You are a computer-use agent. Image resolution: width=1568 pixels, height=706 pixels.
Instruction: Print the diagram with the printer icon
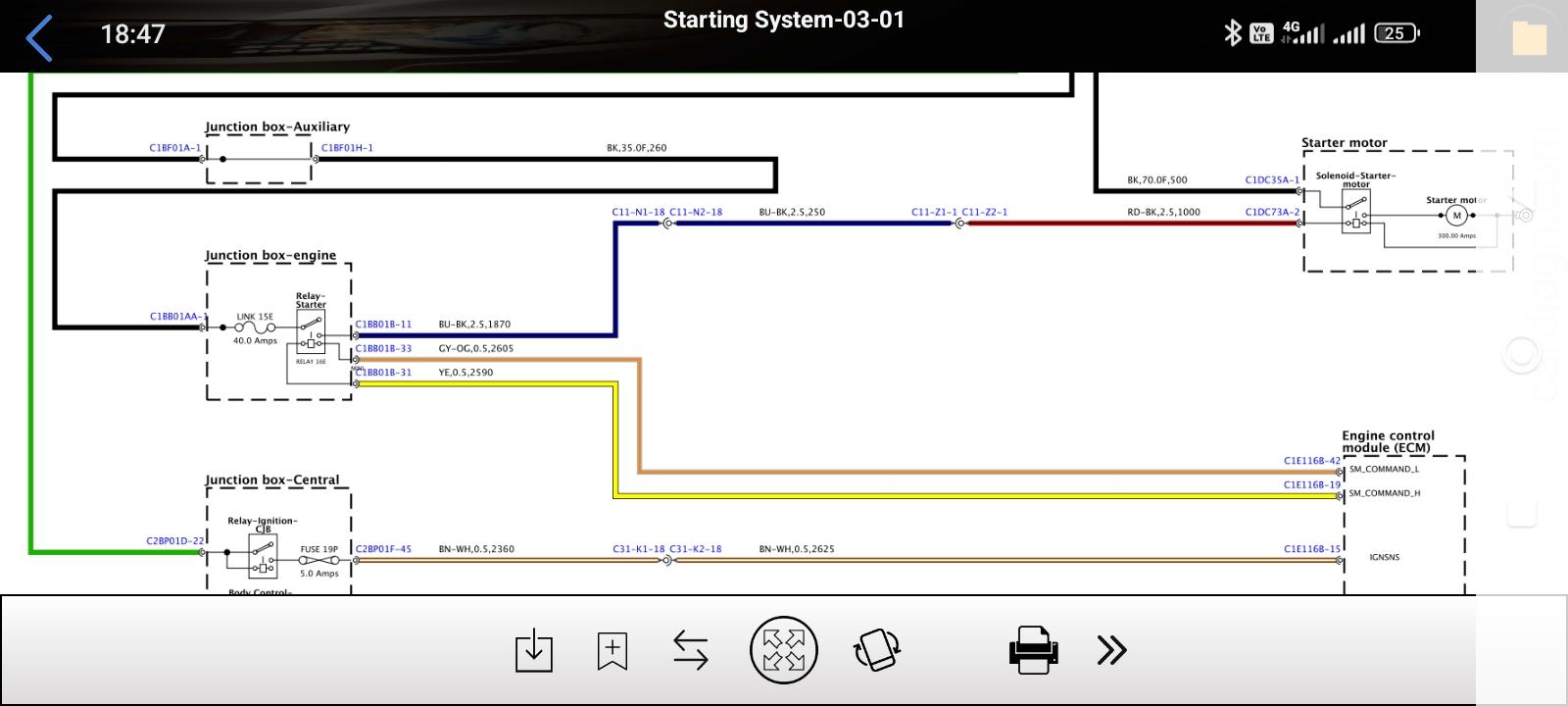[x=1033, y=650]
